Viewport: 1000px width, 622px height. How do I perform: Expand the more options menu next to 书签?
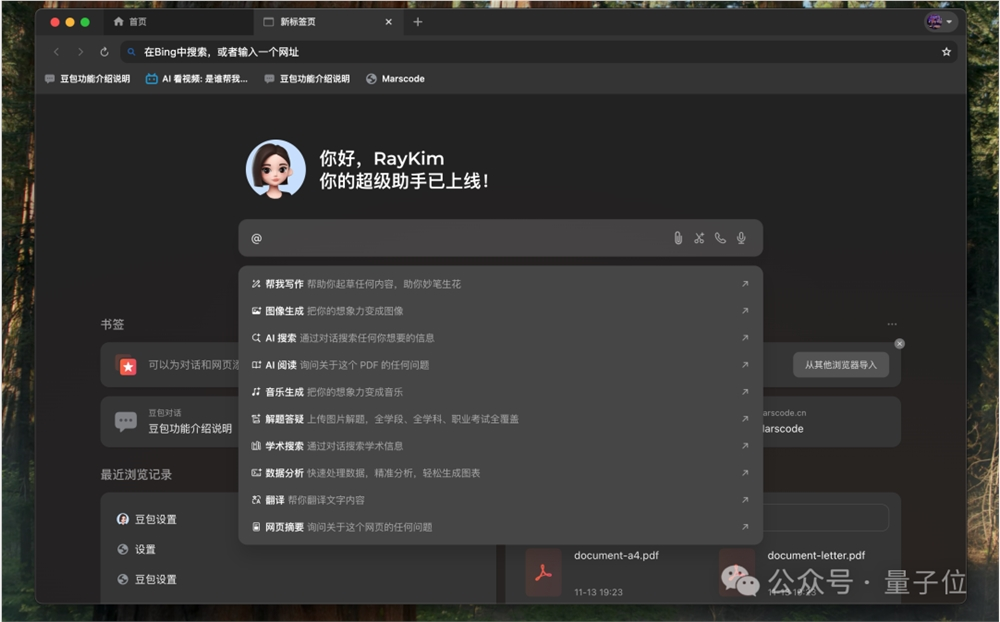coord(893,322)
